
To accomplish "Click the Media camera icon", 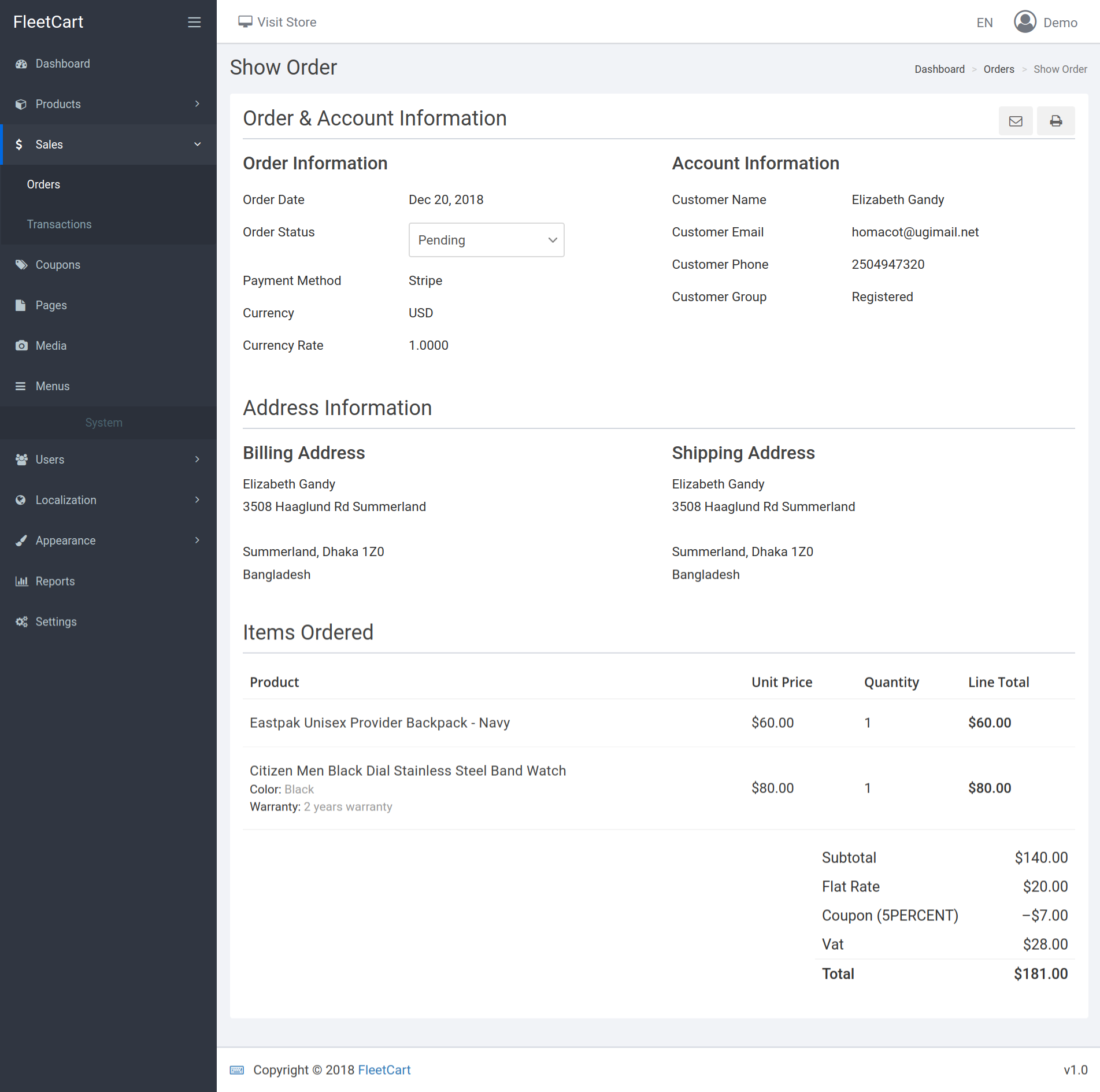I will [x=21, y=346].
